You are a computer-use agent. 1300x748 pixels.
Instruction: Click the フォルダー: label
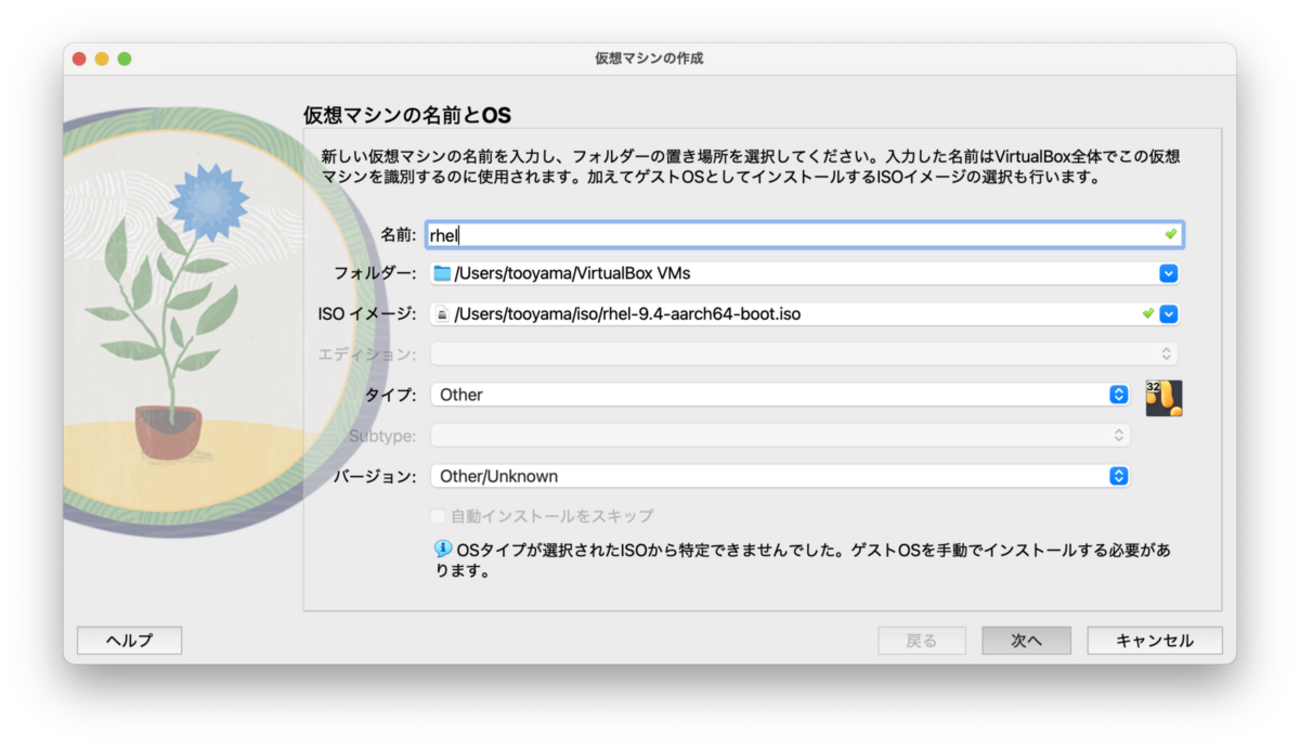375,273
